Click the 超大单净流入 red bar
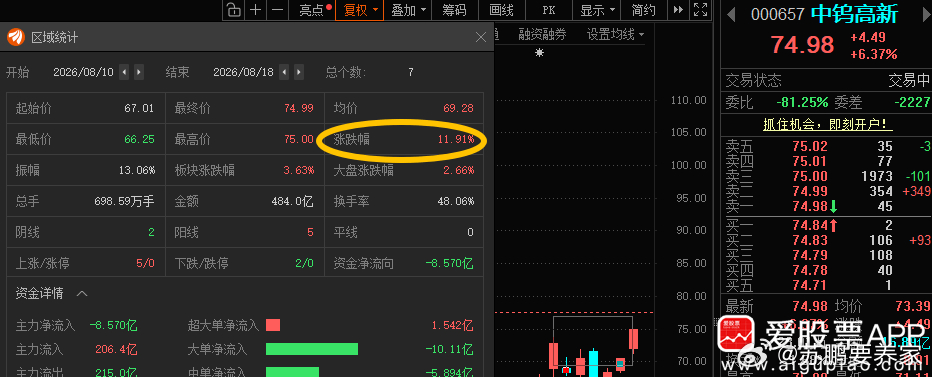Image resolution: width=932 pixels, height=377 pixels. click(273, 325)
